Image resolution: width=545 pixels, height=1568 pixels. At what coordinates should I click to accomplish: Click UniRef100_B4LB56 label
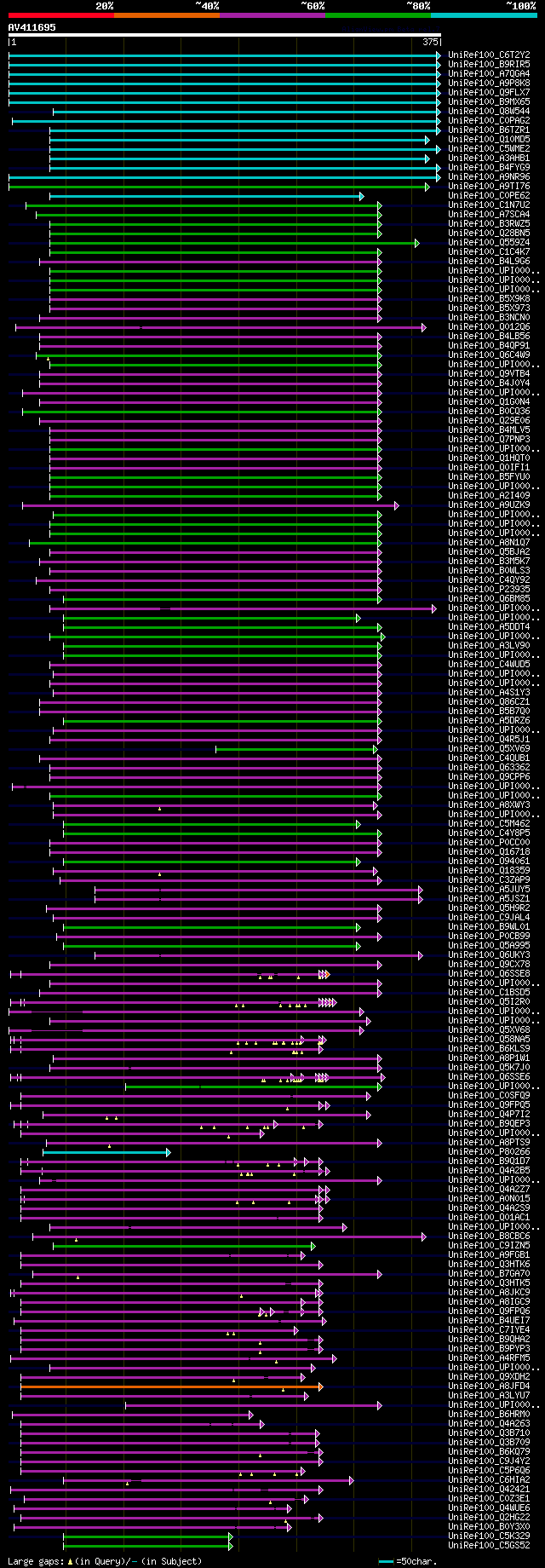pos(489,336)
